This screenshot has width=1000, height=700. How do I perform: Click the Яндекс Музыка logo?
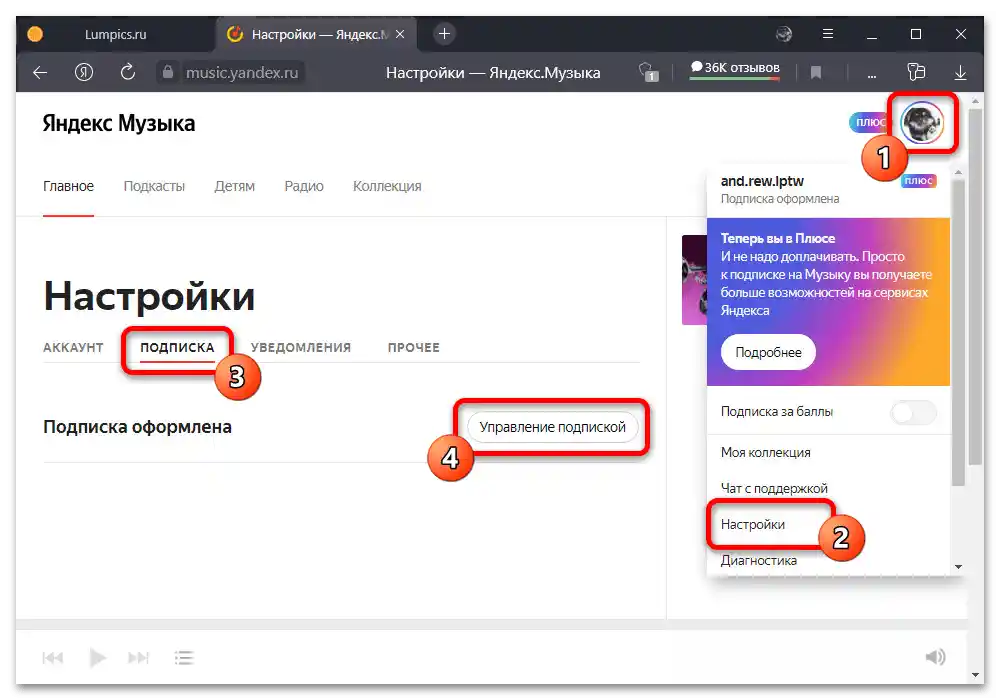coord(119,123)
